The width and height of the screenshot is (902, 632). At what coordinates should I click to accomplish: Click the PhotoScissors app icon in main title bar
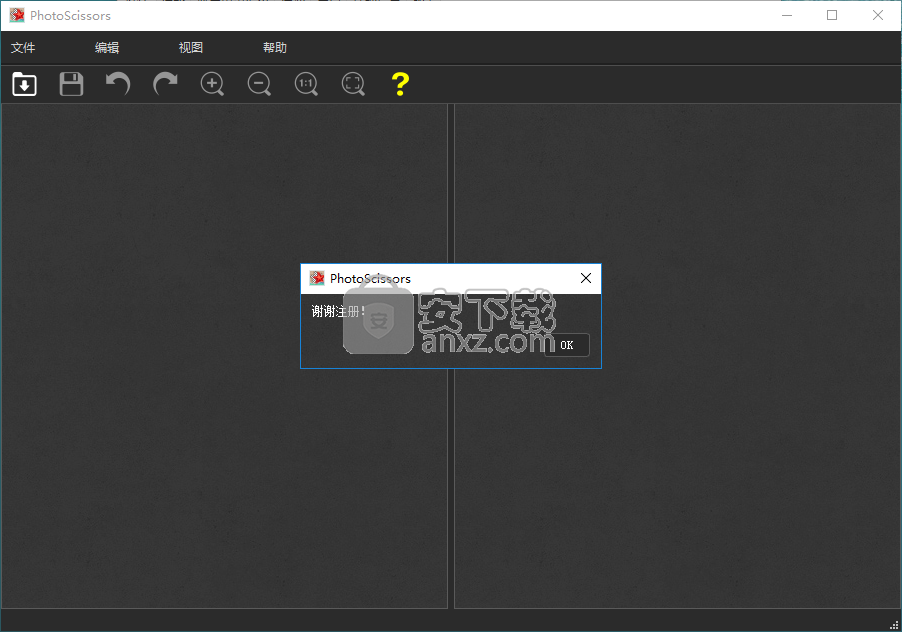pos(17,16)
